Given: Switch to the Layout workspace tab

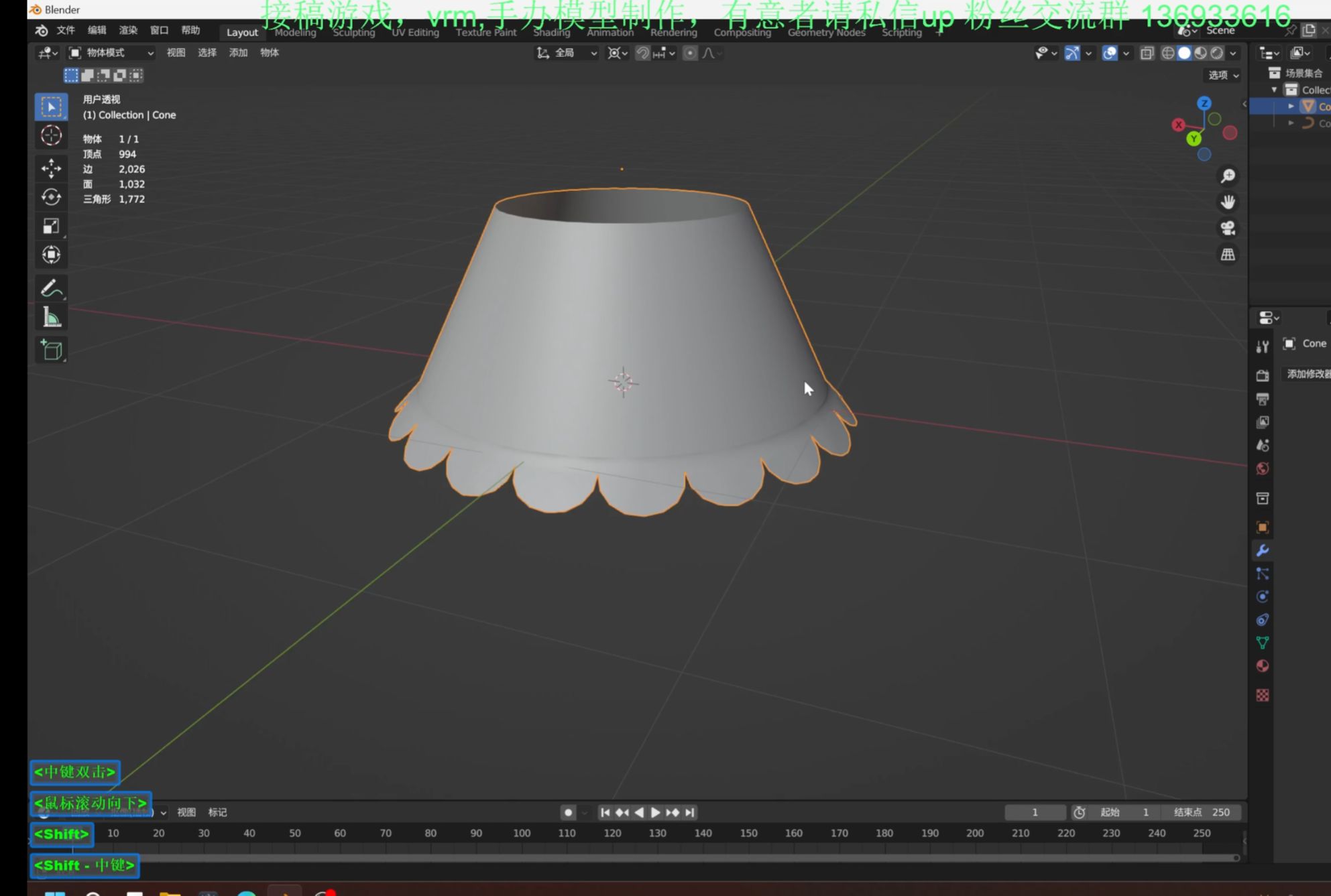Looking at the screenshot, I should [x=242, y=32].
